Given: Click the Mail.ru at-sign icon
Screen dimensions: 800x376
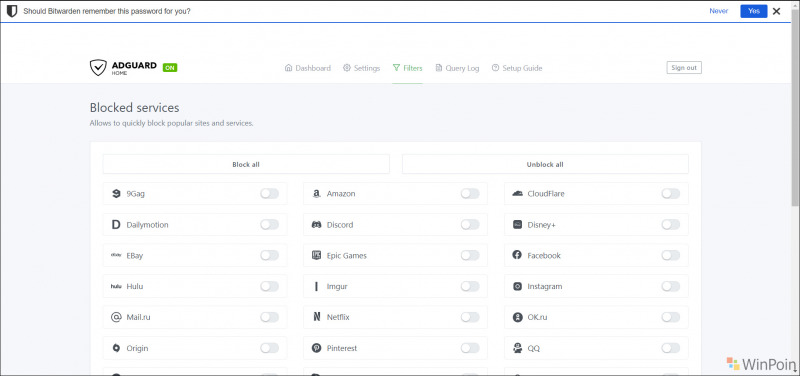Looking at the screenshot, I should (x=116, y=317).
